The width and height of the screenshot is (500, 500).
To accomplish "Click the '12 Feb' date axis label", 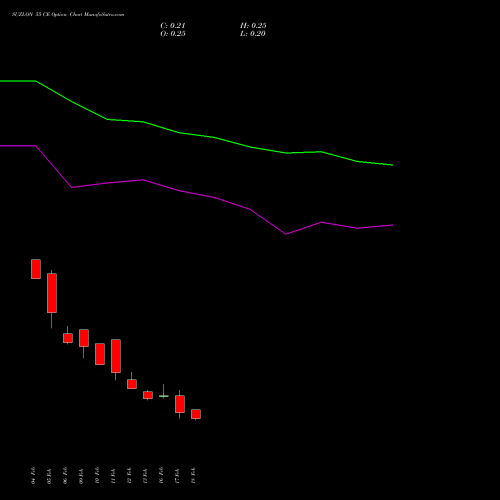I will point(129,475).
